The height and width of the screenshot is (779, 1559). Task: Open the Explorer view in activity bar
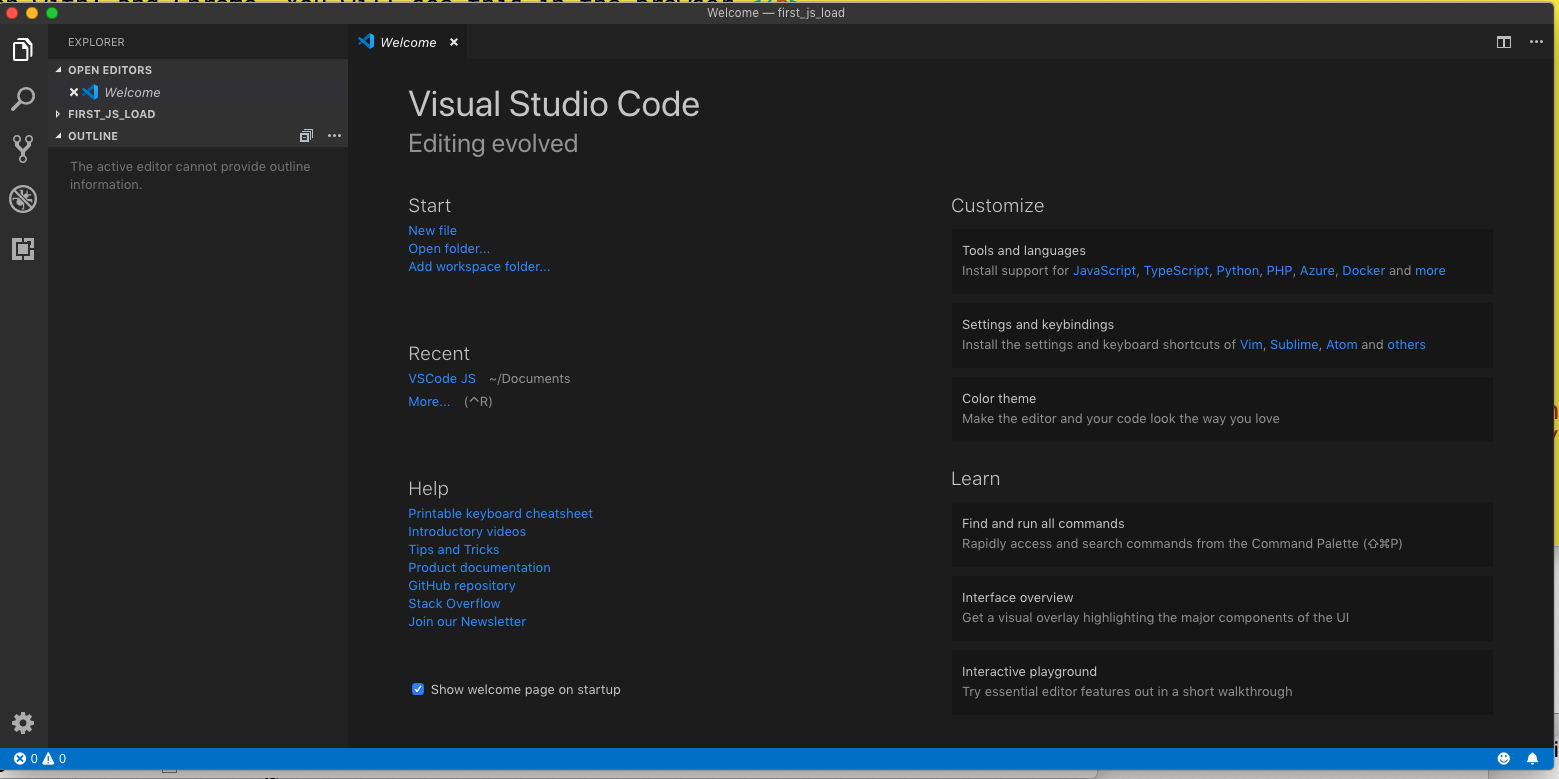tap(23, 49)
